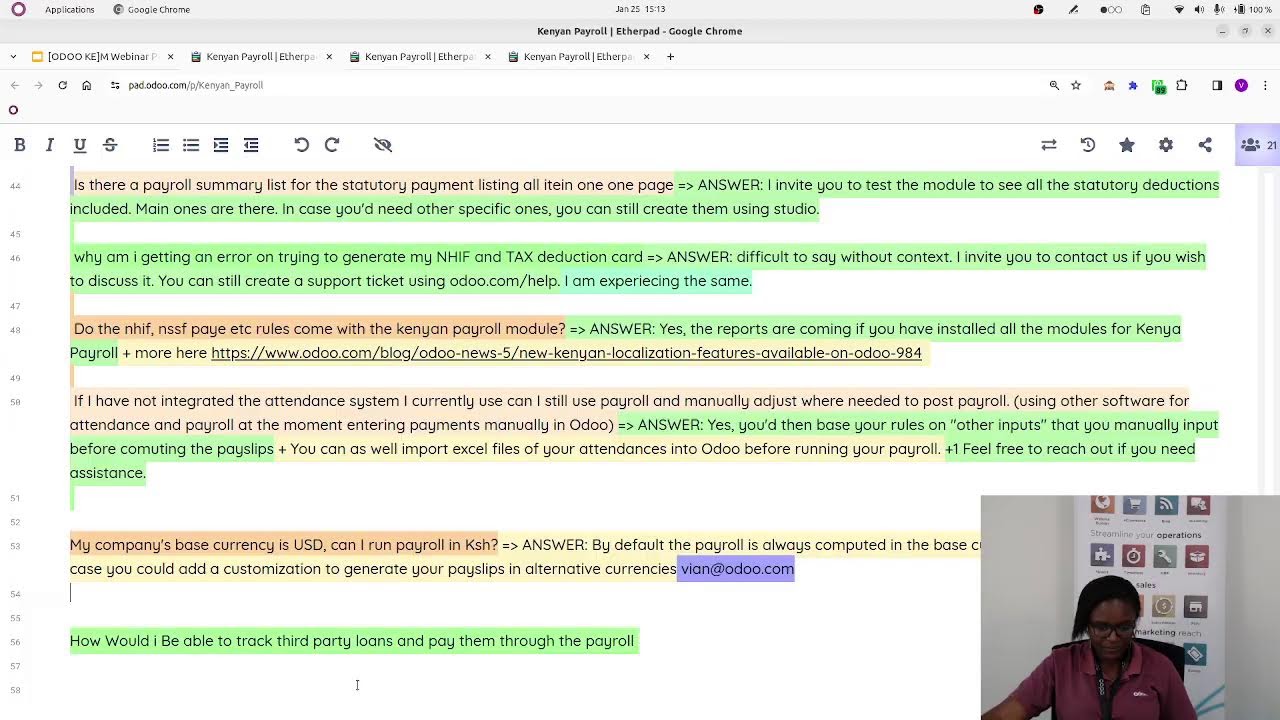The height and width of the screenshot is (720, 1280).
Task: Click question about third party loans
Action: [352, 641]
